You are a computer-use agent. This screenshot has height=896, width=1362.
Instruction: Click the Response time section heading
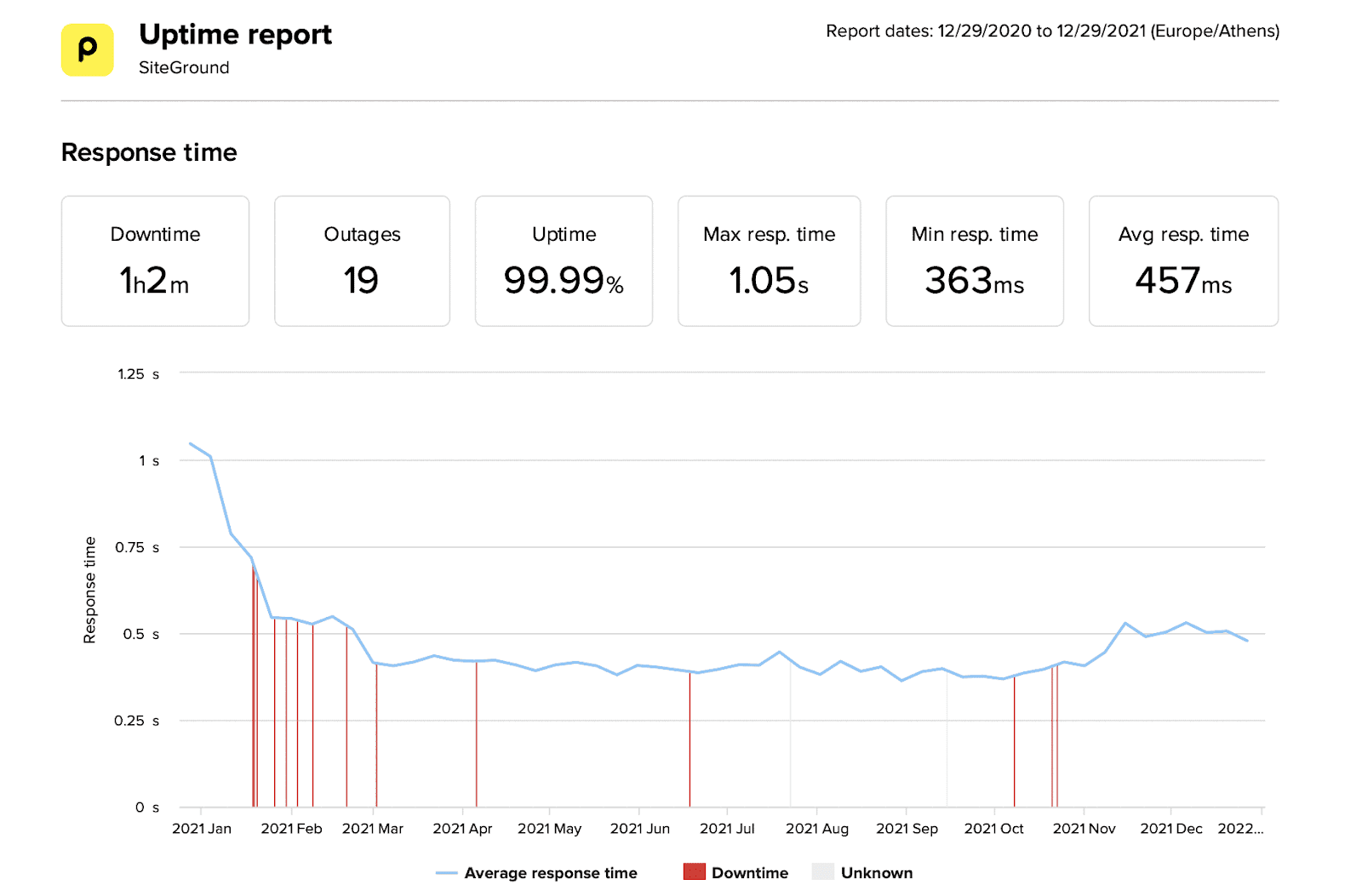[x=149, y=152]
